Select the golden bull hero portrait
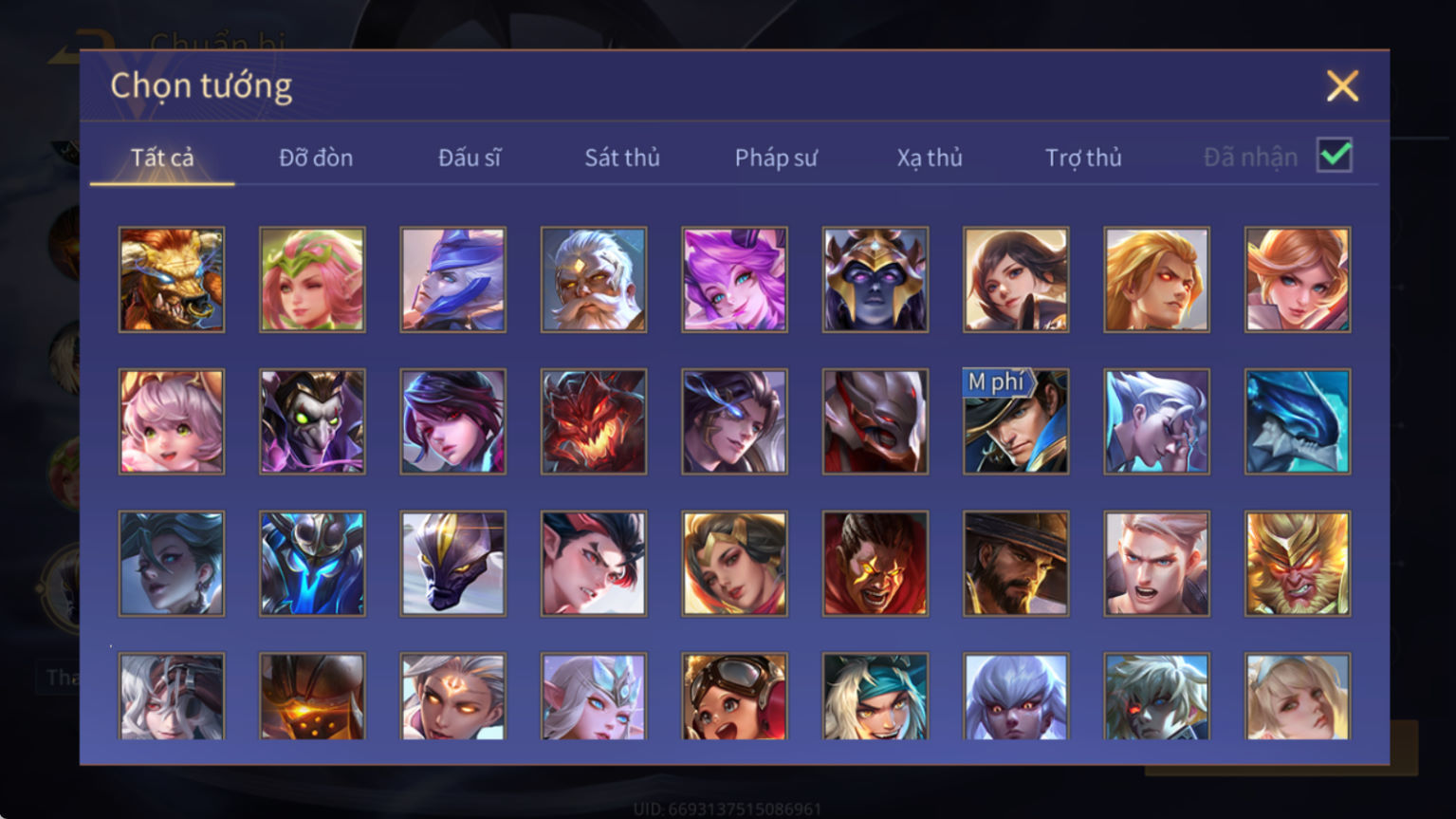 tap(172, 280)
